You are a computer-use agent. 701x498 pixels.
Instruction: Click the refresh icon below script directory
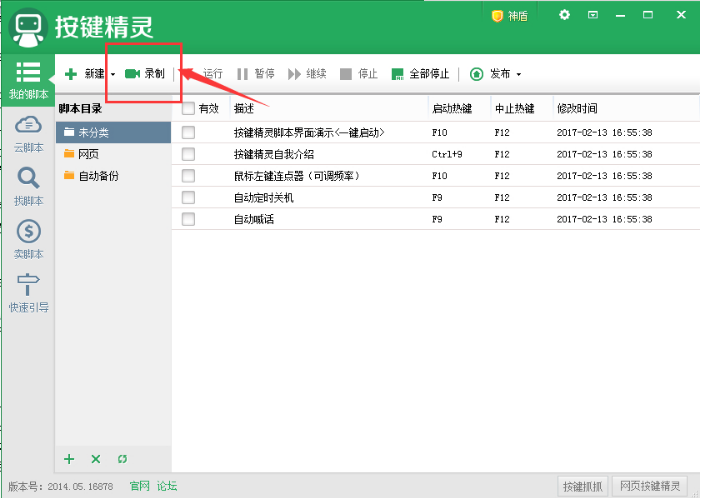122,459
